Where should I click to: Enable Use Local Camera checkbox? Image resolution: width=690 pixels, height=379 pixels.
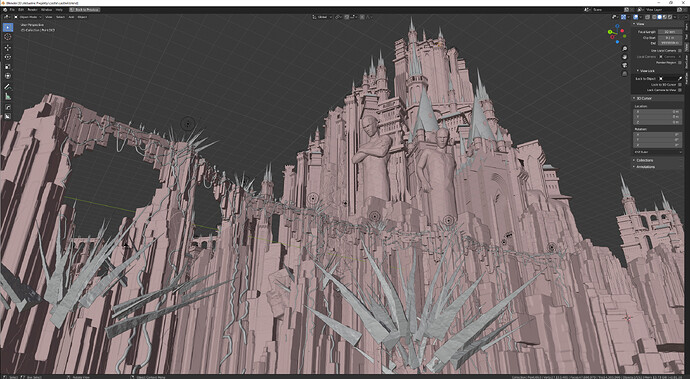coord(680,51)
